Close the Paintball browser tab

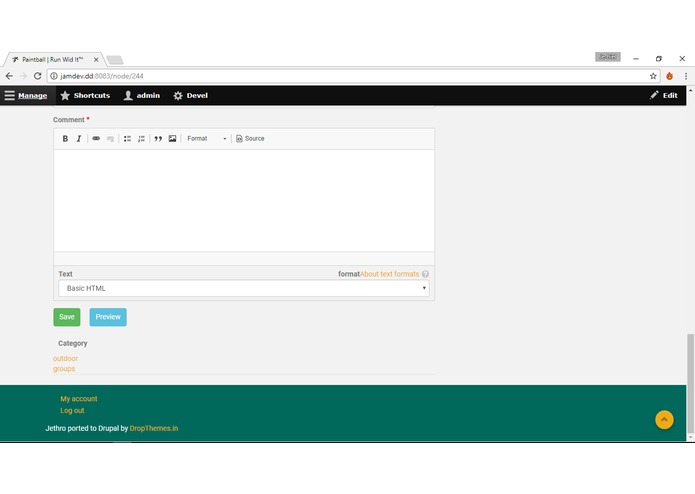(96, 59)
